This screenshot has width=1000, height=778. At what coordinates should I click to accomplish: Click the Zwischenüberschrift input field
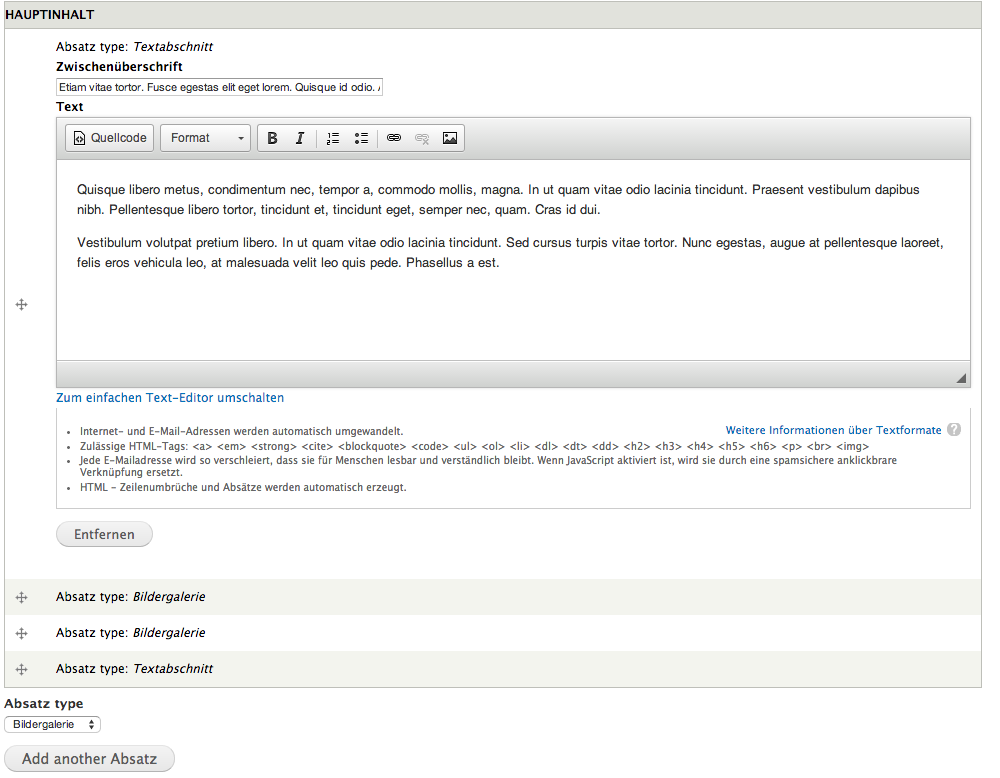219,87
